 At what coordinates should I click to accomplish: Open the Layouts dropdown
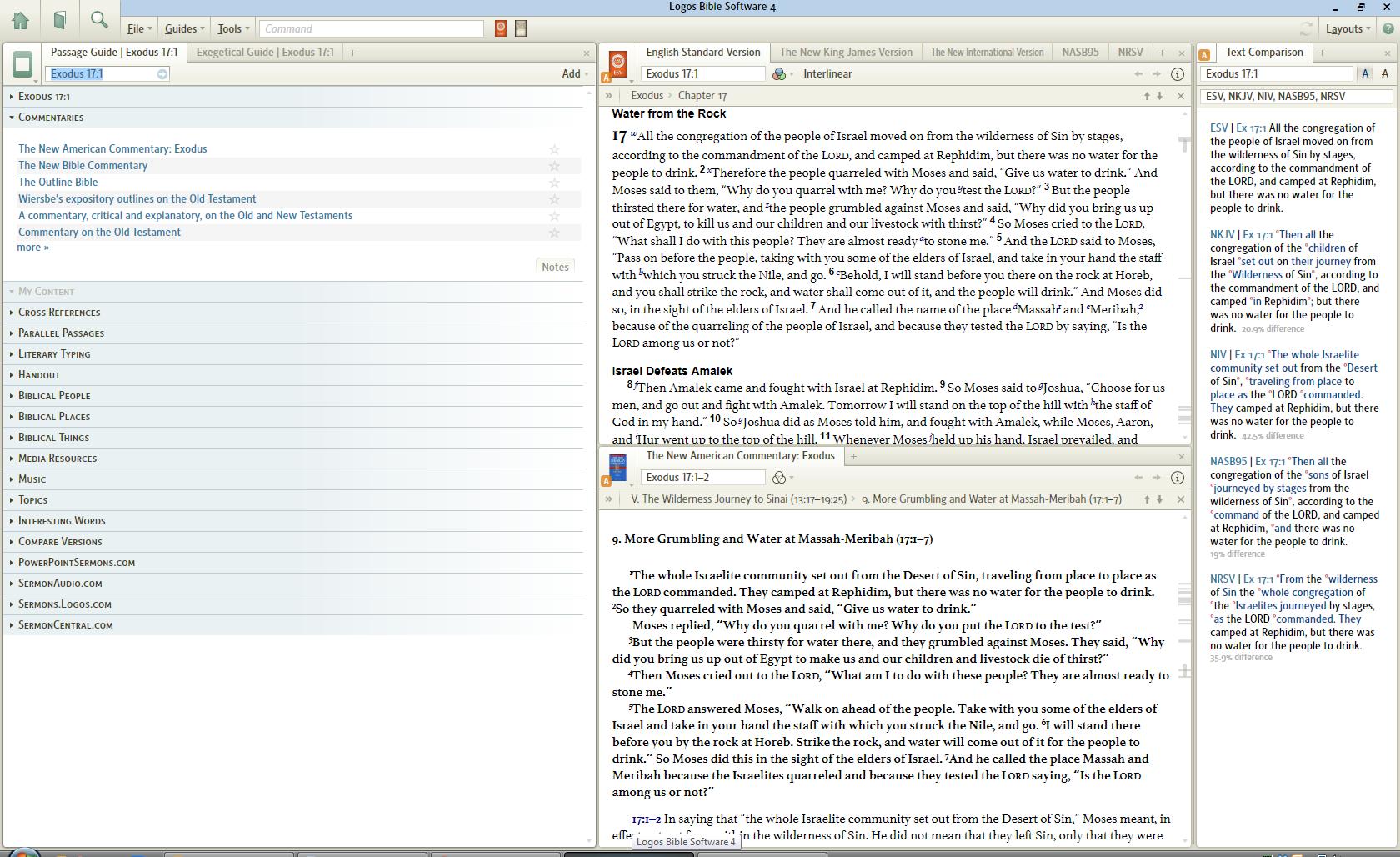[x=1347, y=28]
